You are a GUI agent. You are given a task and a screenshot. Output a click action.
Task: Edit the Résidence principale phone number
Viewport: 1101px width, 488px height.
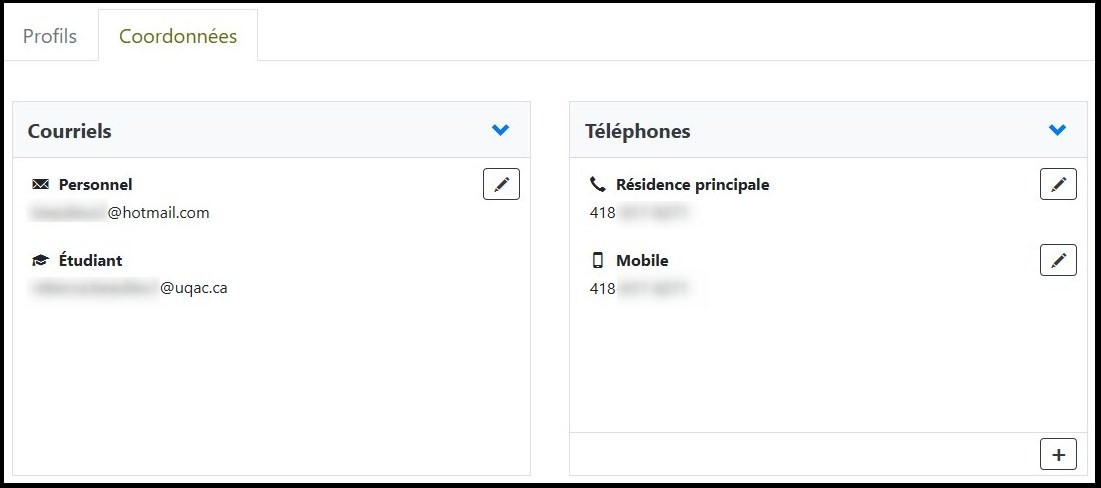point(1058,184)
